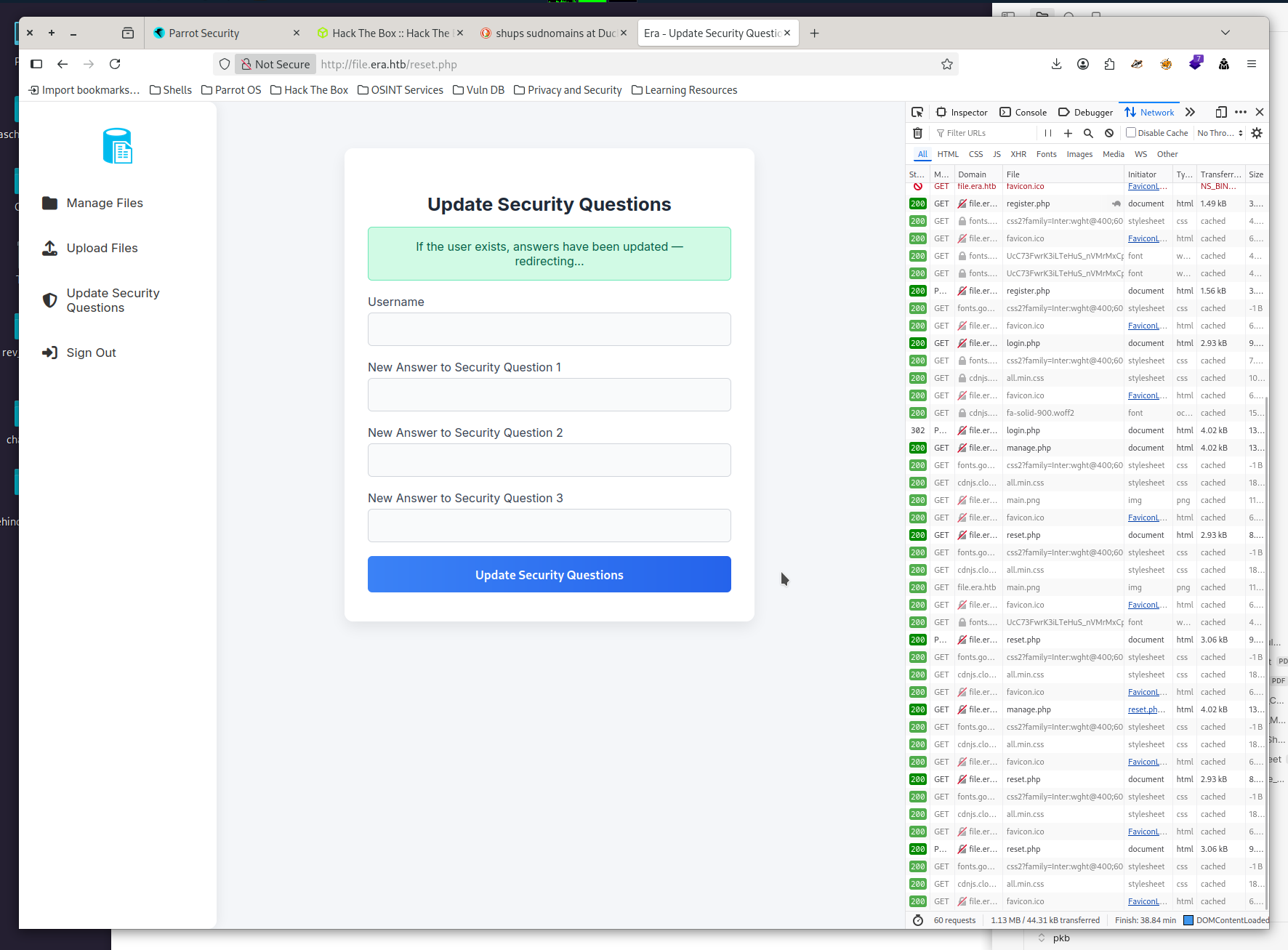Select the element picker in DevTools
Viewport: 1288px width, 950px height.
pos(917,112)
